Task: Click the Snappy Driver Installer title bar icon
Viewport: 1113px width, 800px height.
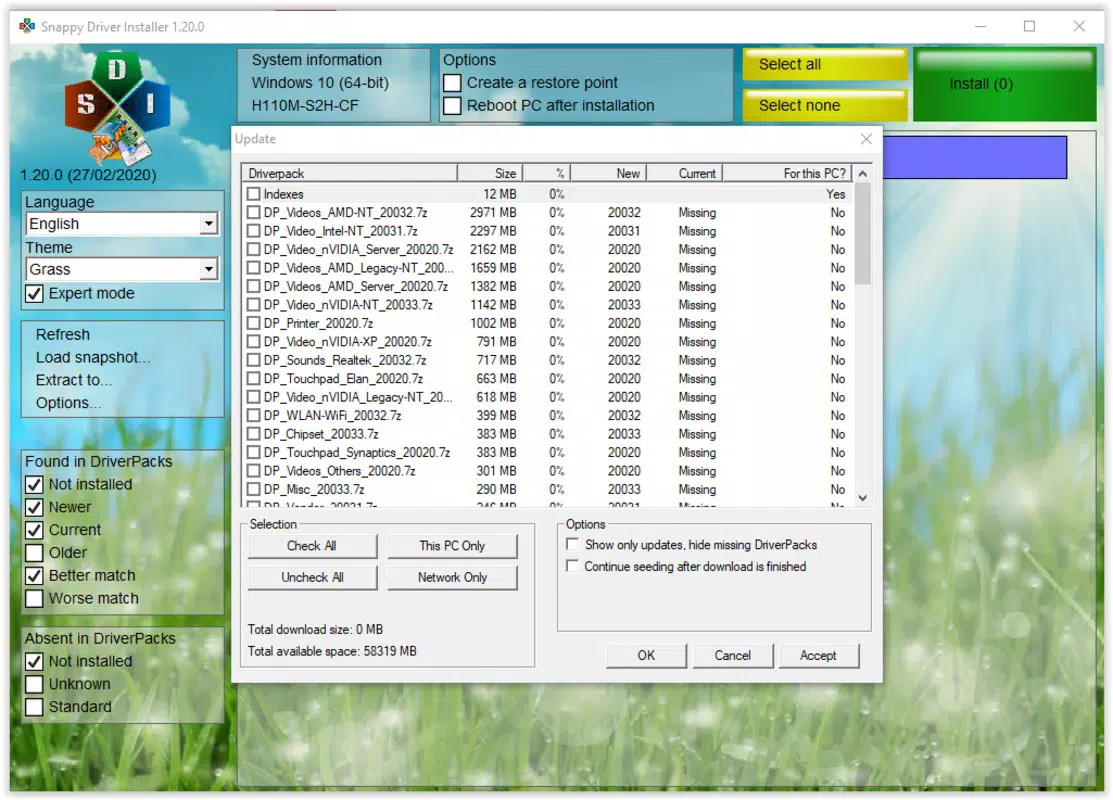Action: coord(27,26)
